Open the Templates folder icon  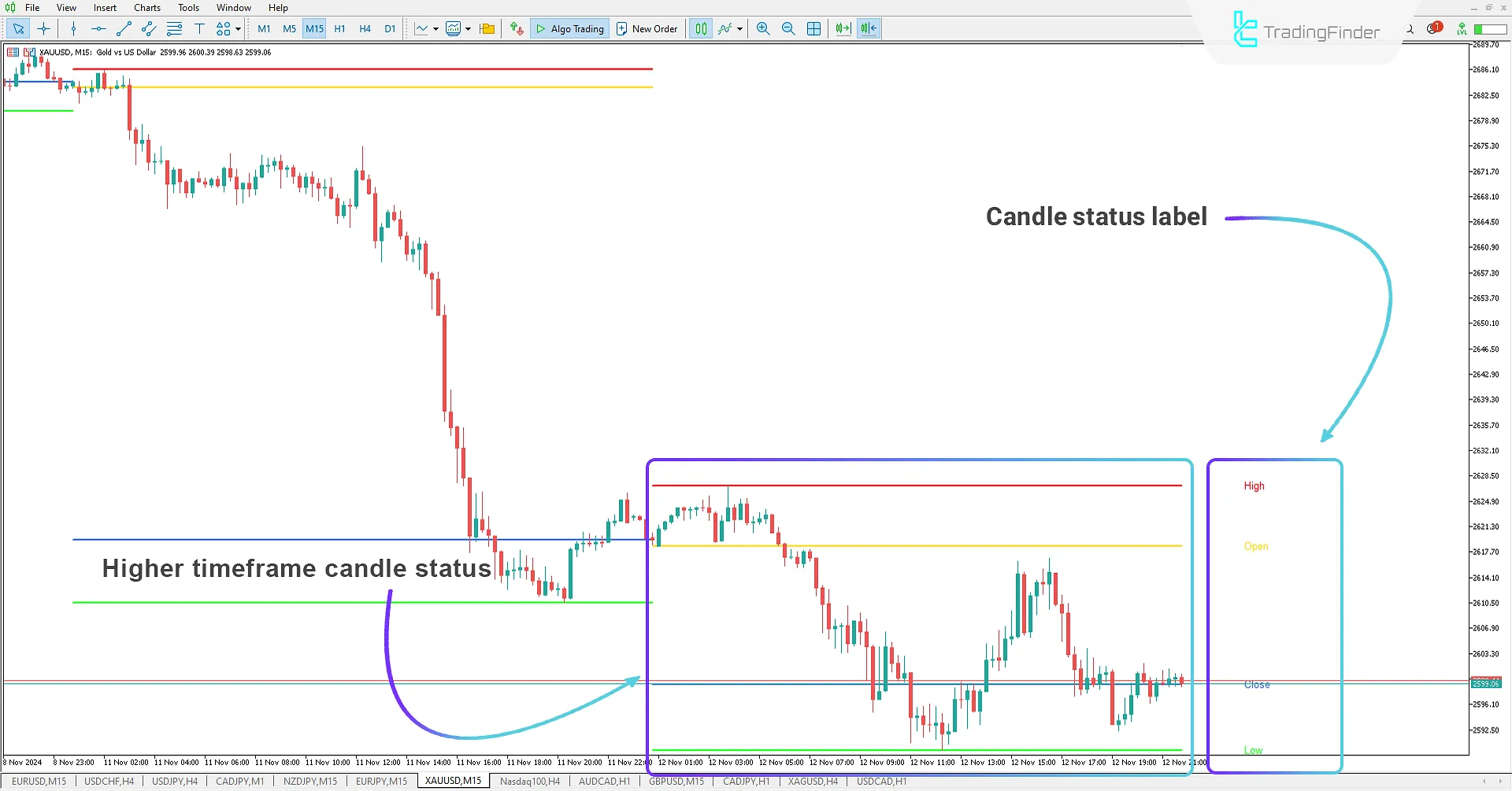pyautogui.click(x=487, y=28)
